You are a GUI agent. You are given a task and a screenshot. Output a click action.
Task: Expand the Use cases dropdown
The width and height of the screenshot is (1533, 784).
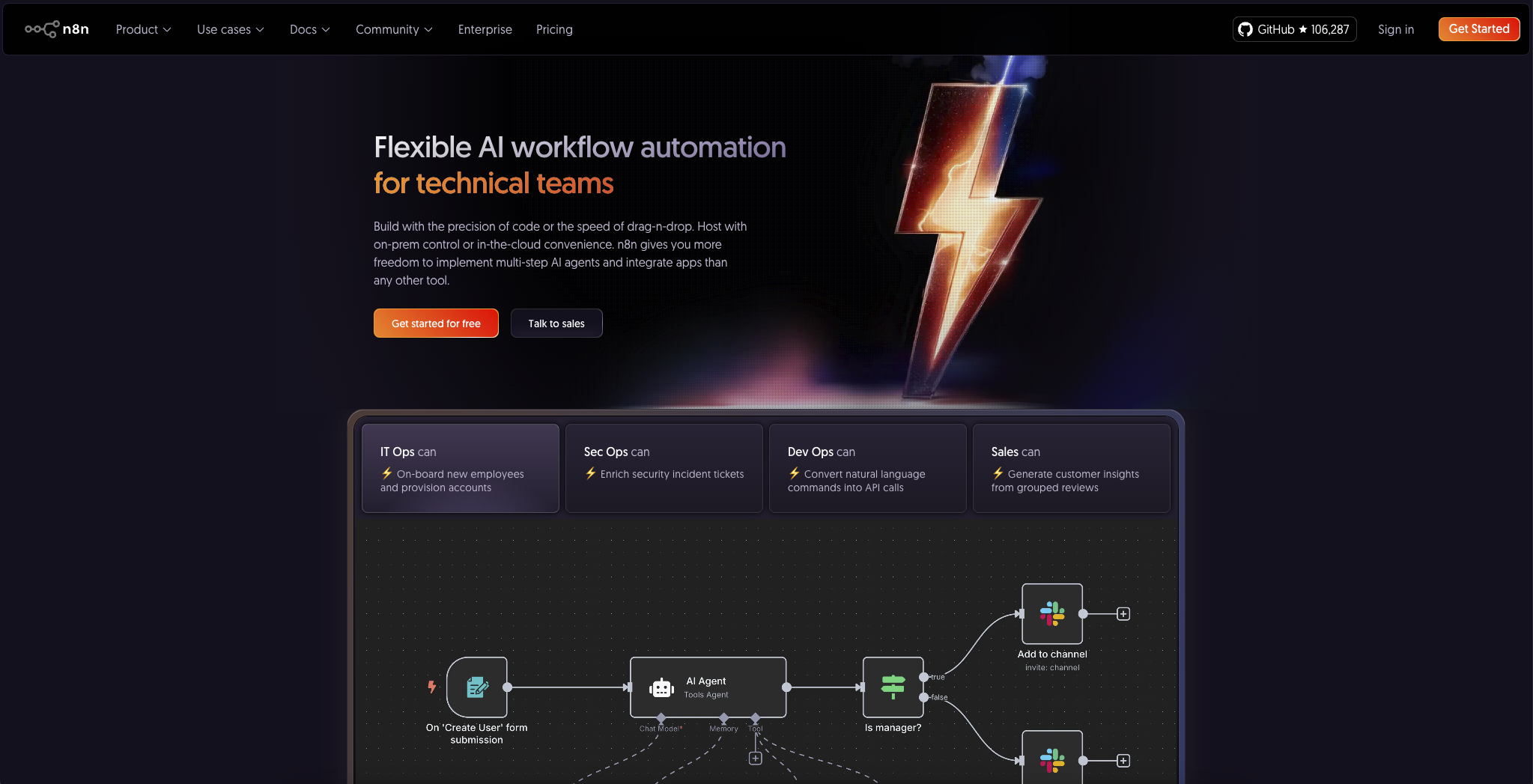click(x=230, y=29)
